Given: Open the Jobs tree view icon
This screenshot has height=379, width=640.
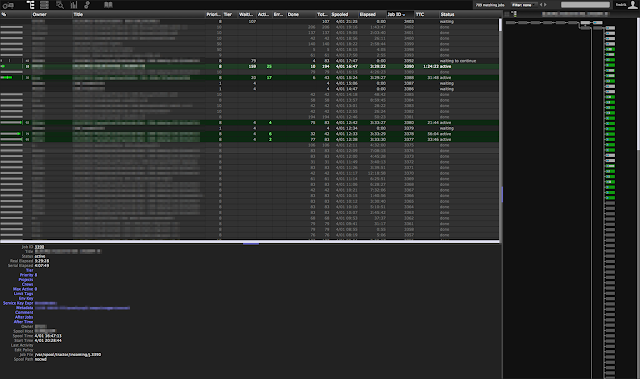Looking at the screenshot, I should 31,5.
